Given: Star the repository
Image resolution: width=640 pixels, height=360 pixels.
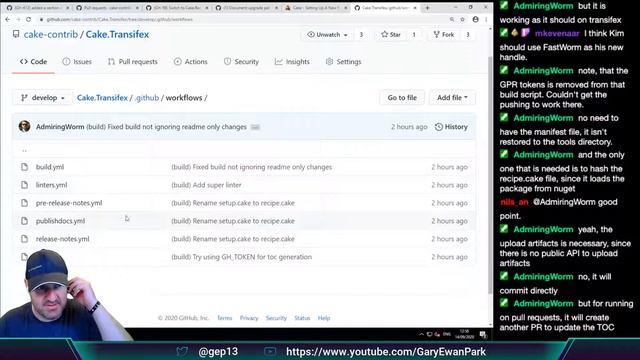Looking at the screenshot, I should (x=391, y=35).
